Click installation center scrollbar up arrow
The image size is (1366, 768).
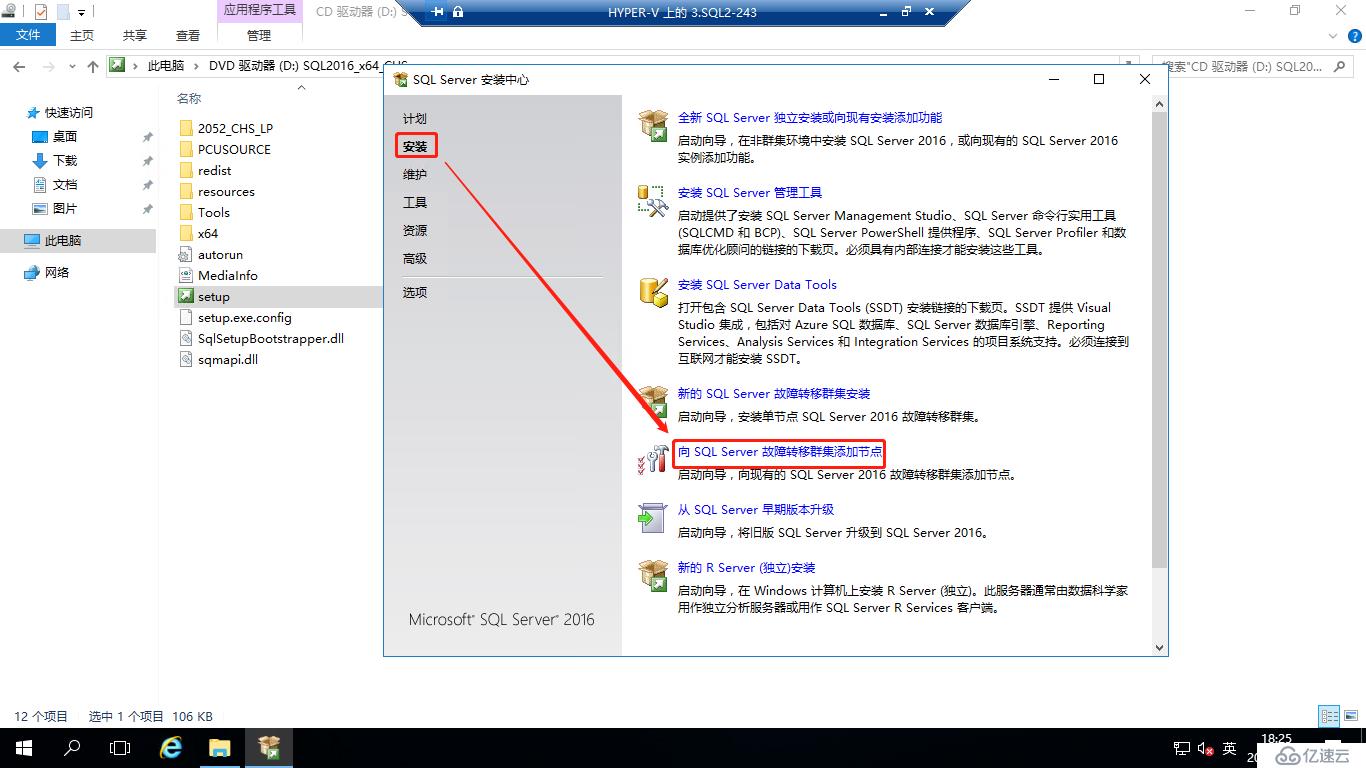tap(1159, 104)
